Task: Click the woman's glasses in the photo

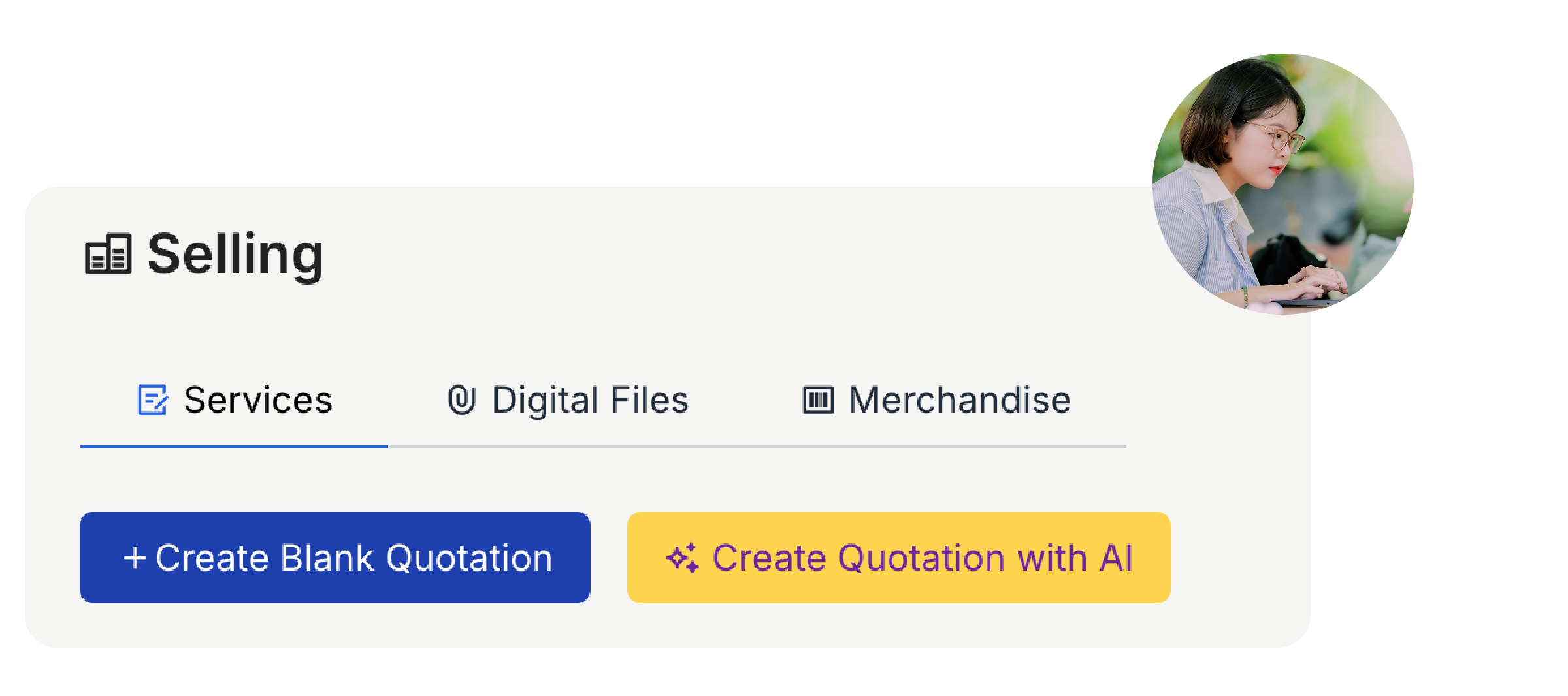Action: [x=1279, y=140]
